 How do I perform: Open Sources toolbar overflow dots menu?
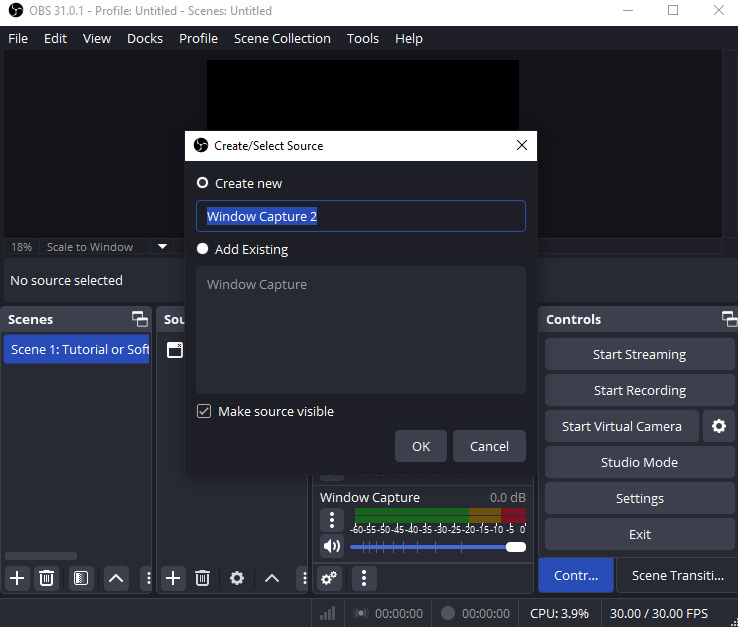(304, 578)
